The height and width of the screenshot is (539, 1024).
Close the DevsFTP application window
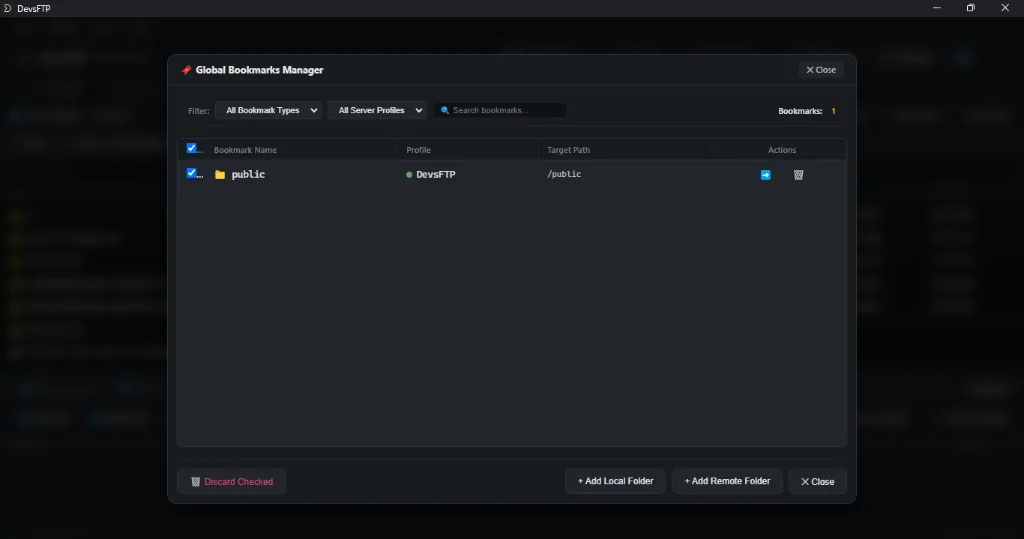click(1005, 8)
